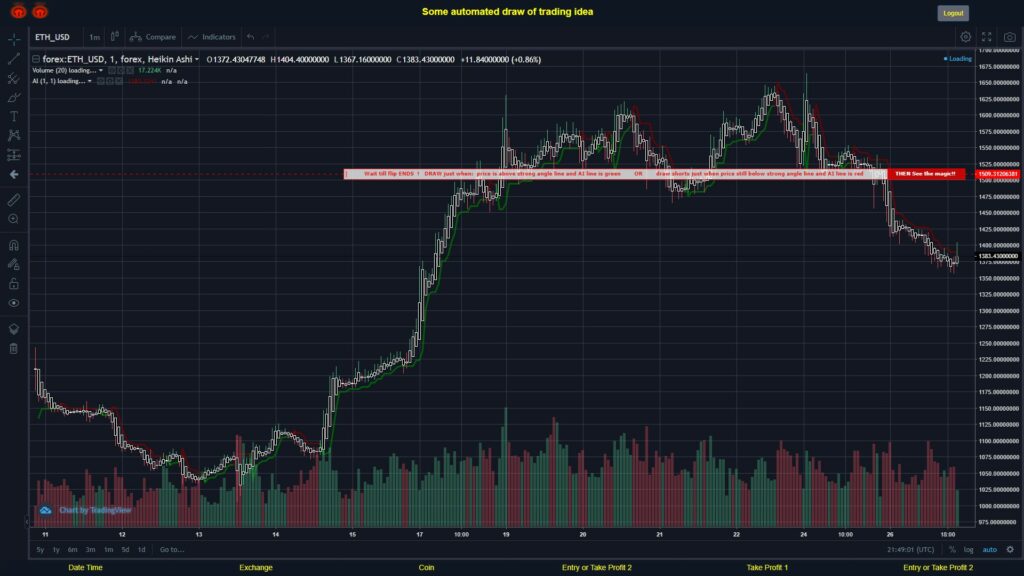Select the 6m time range
The height and width of the screenshot is (576, 1024).
click(72, 550)
